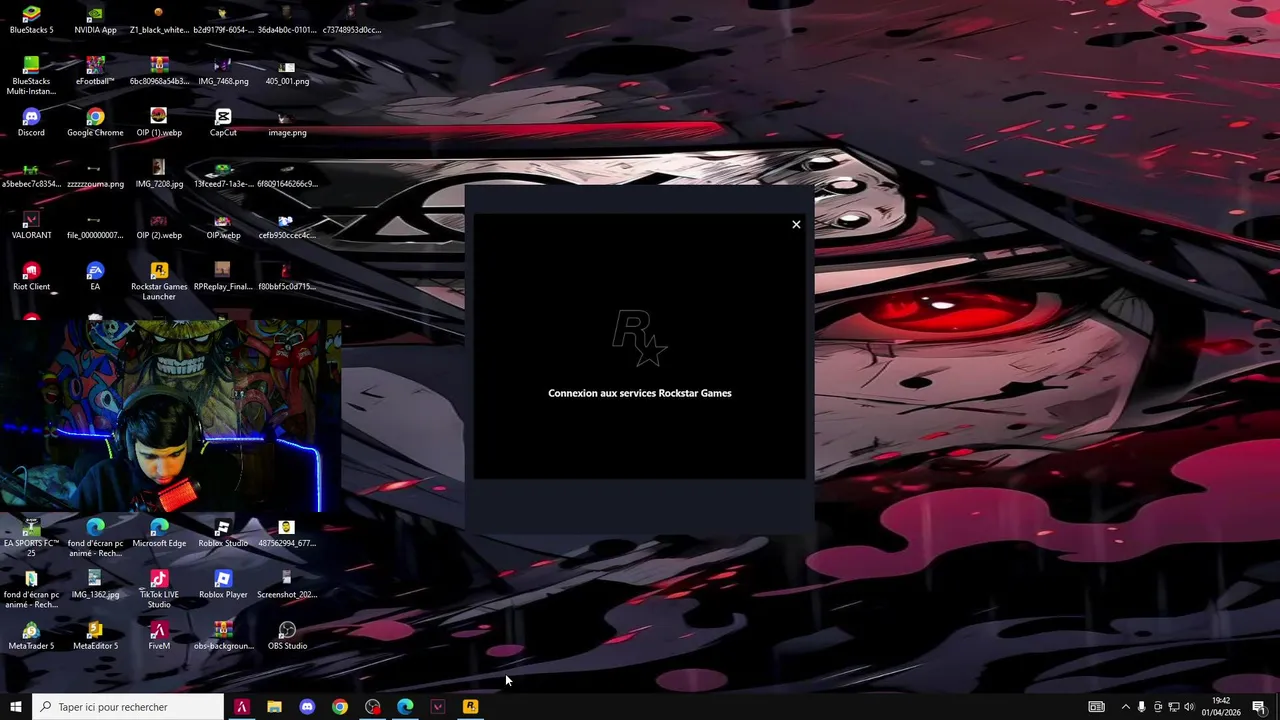Switch to FiveM in the taskbar
Screen dimensions: 1280x720
click(x=241, y=707)
